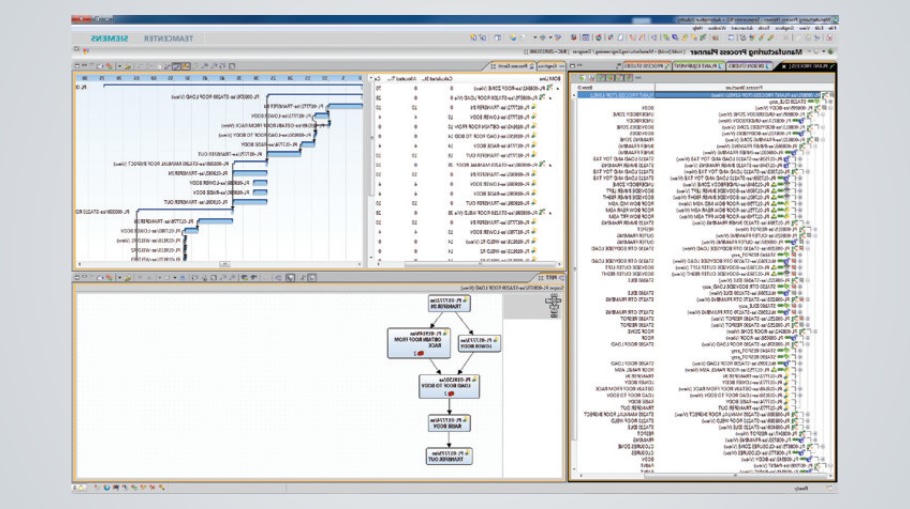Screen dimensions: 910x509
Task: Open dropdown arrow beside Manufacturing Process Planner title
Action: [x=824, y=52]
